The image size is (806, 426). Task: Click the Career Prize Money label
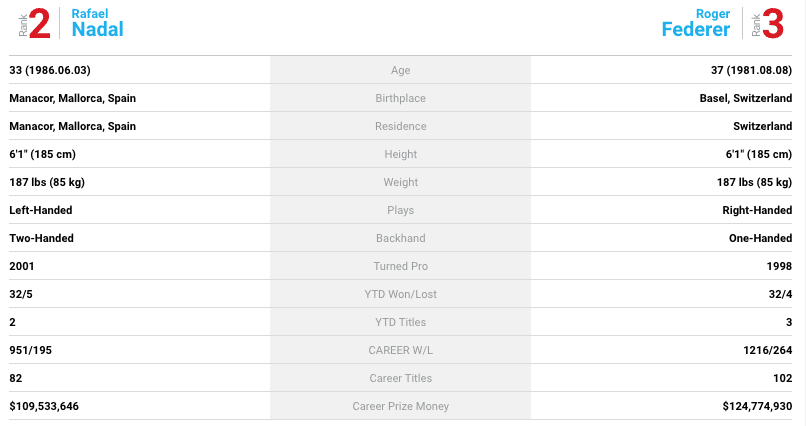[x=400, y=406]
